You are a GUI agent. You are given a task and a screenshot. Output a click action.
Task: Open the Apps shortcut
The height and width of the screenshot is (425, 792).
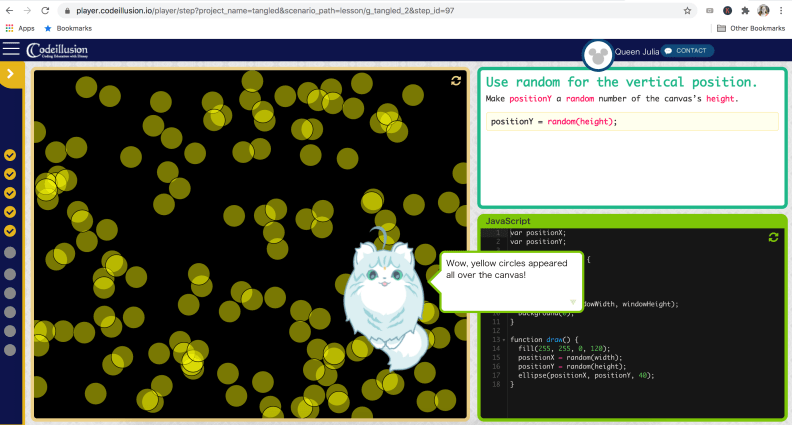(x=20, y=28)
